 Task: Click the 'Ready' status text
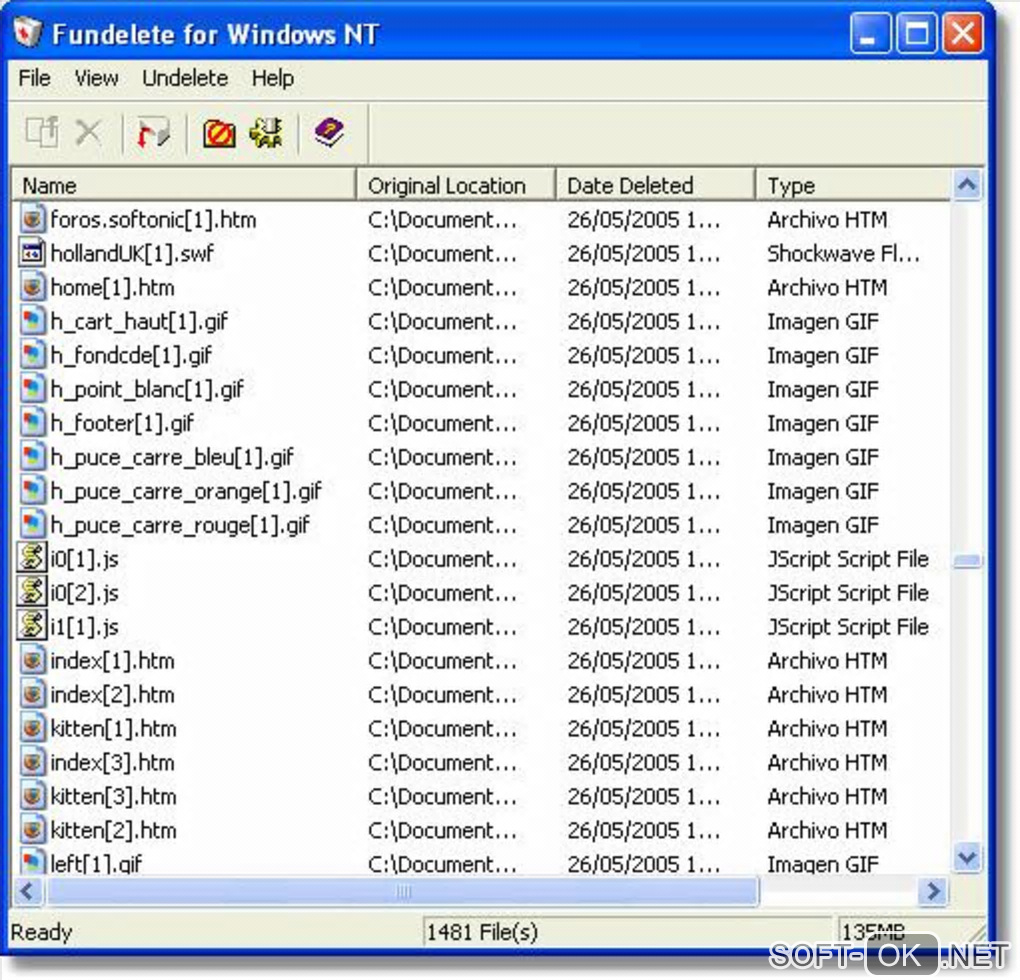point(41,932)
